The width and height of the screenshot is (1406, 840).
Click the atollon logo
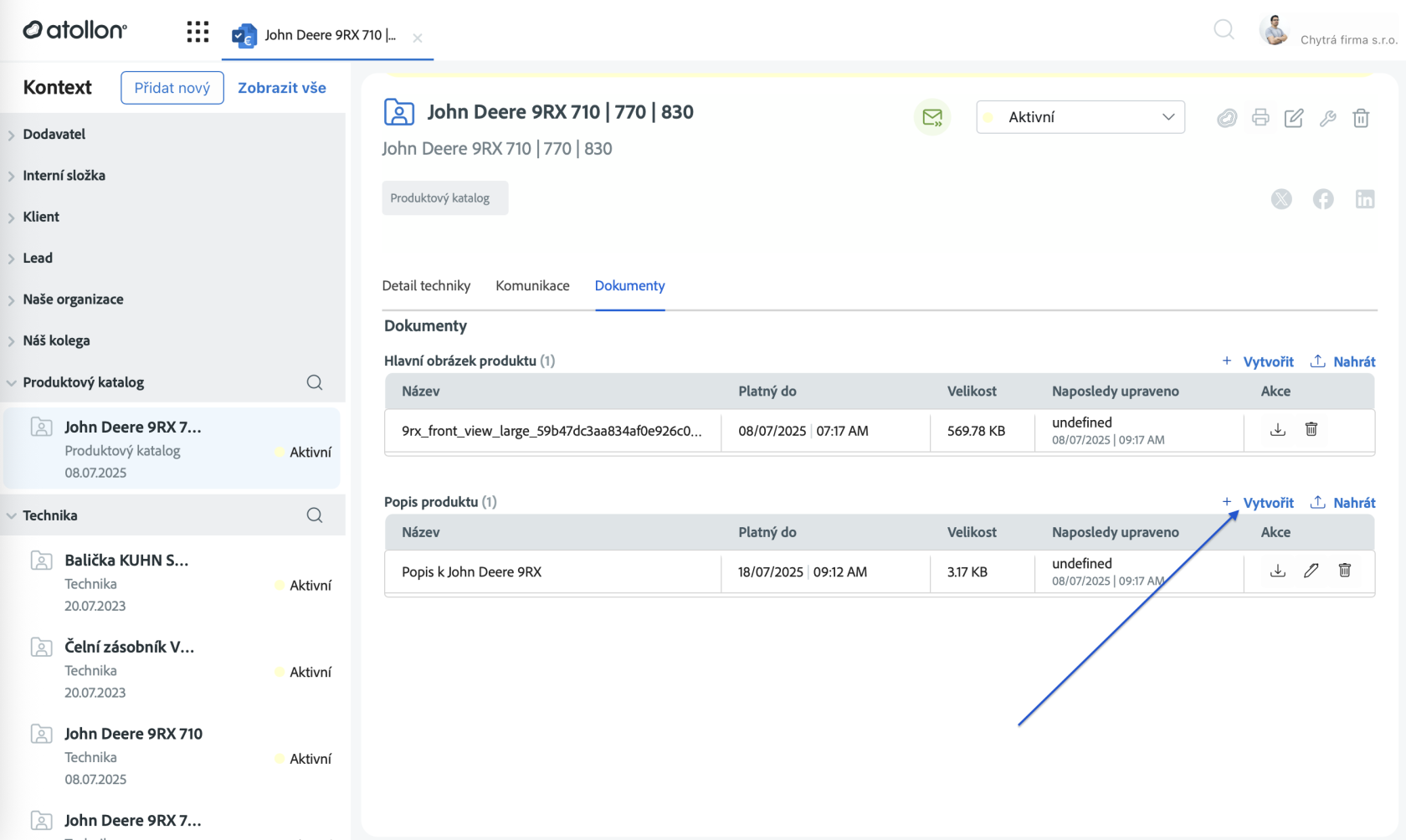click(75, 30)
